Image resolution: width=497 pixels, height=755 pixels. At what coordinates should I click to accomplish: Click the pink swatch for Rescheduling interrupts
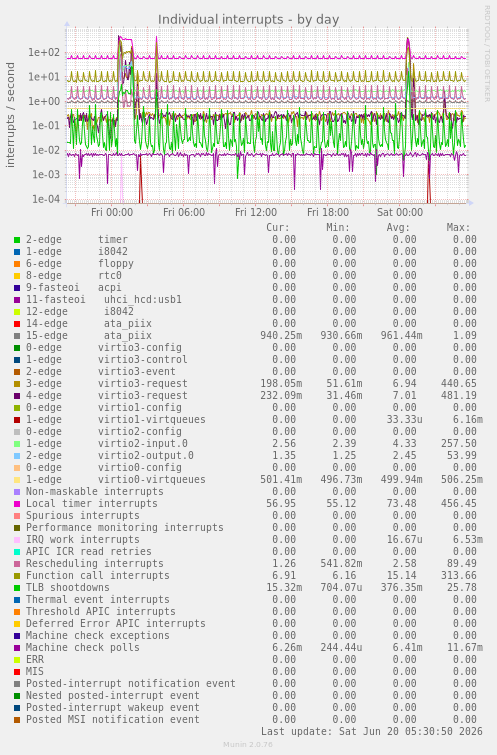tap(17, 564)
